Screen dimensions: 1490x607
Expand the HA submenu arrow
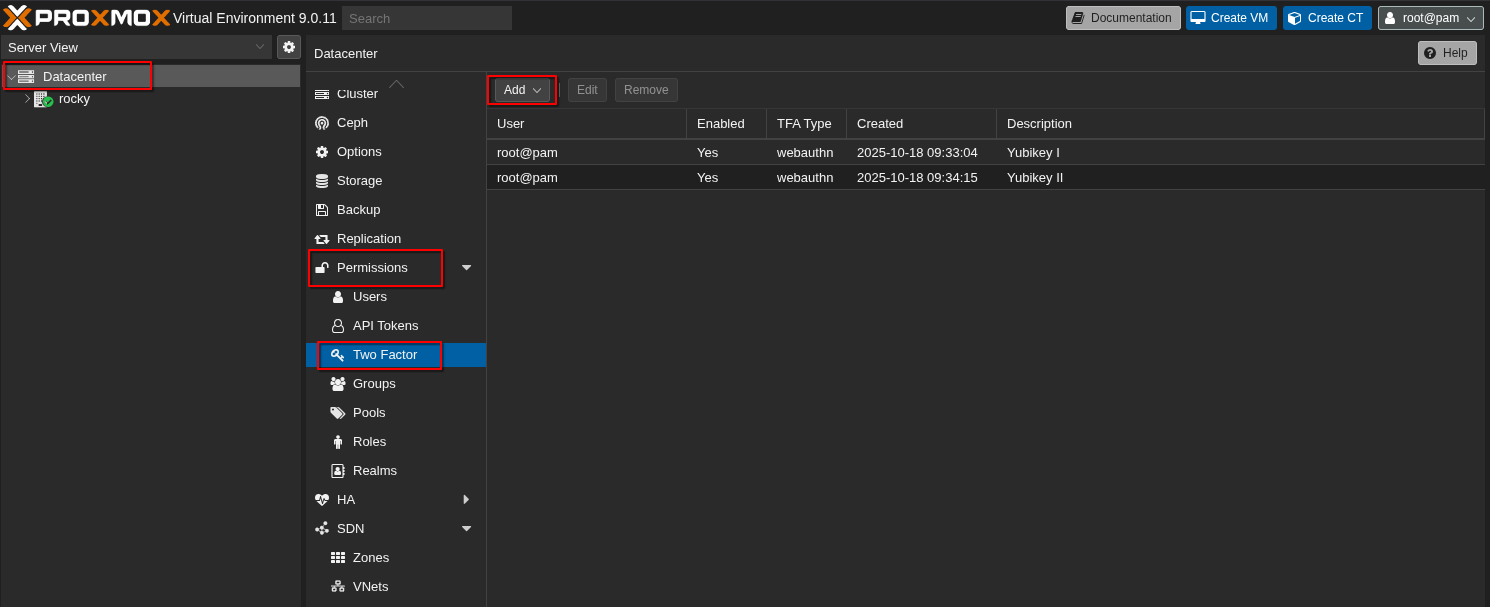(466, 500)
